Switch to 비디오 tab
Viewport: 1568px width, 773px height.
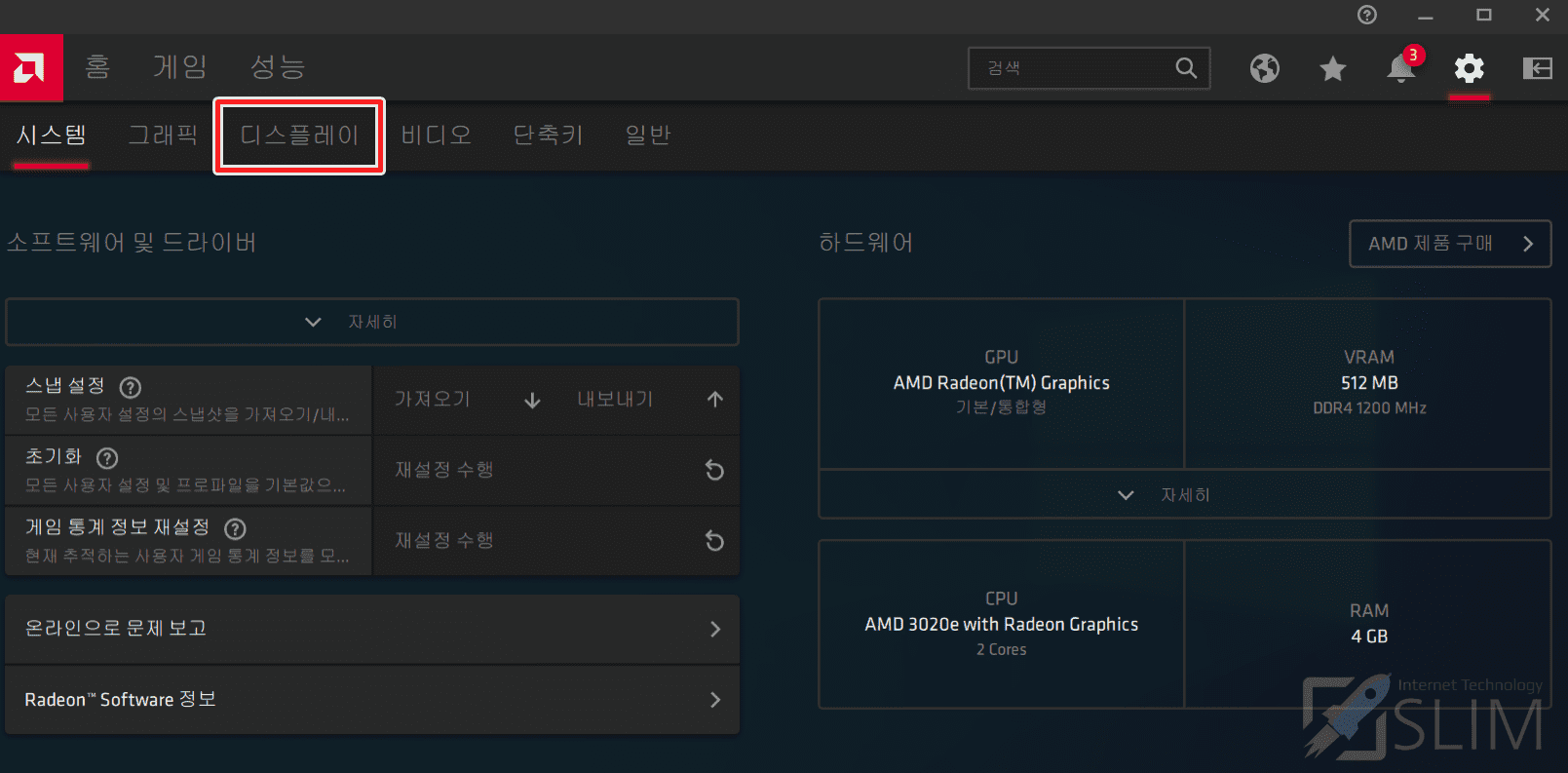[x=437, y=135]
